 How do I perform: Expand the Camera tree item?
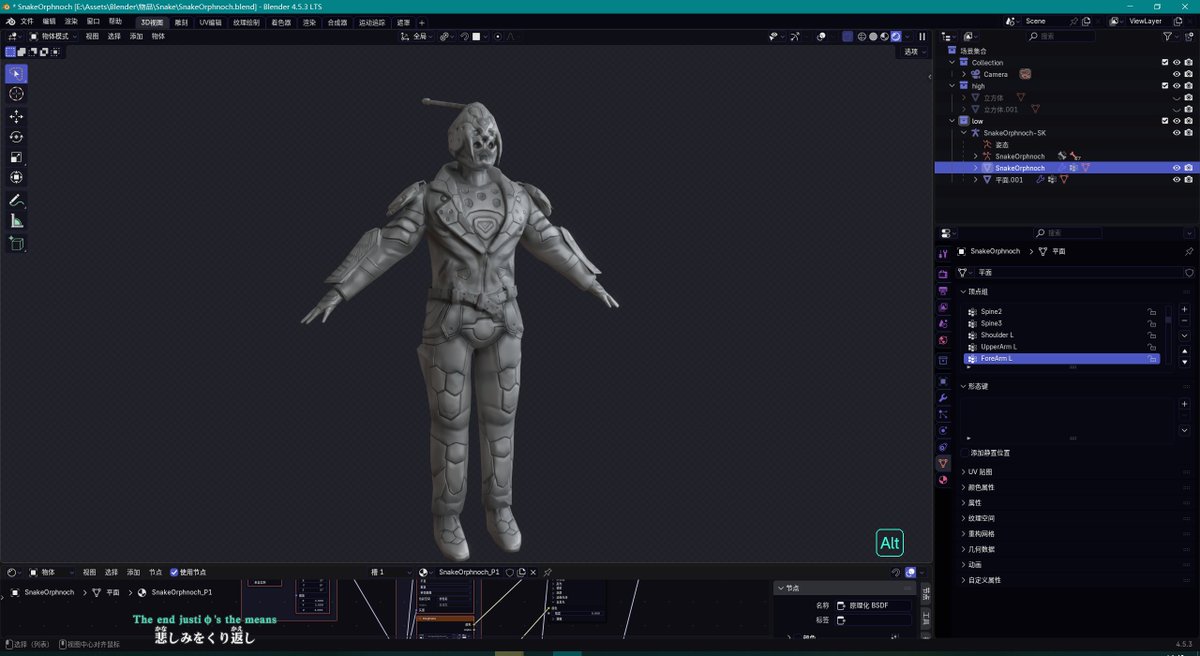click(x=964, y=74)
